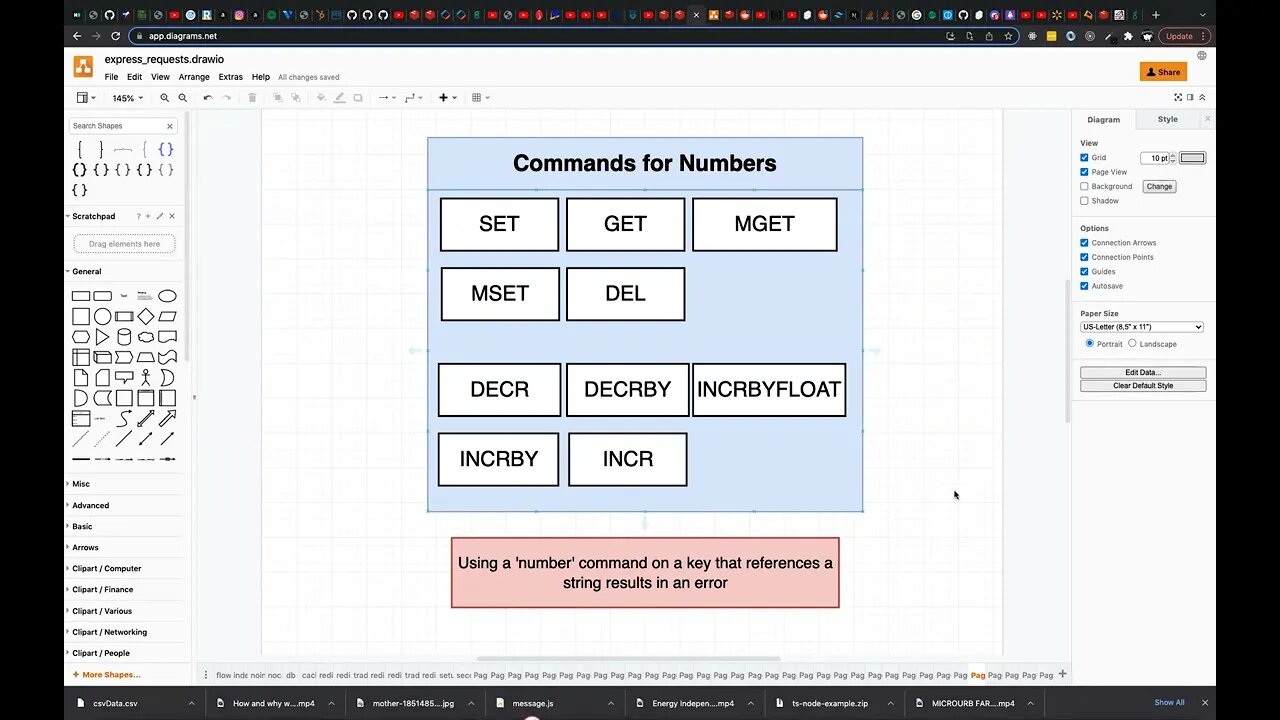This screenshot has width=1280, height=720.
Task: Clear the Search Shapes field
Action: 170,126
